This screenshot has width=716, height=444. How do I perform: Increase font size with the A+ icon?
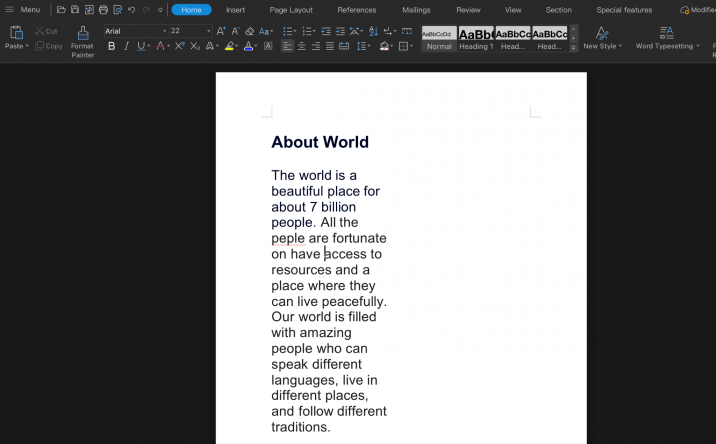point(221,31)
